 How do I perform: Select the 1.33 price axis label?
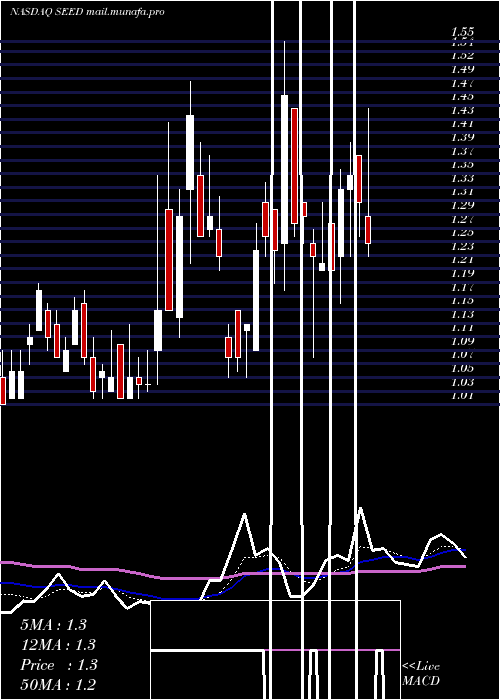tap(462, 178)
